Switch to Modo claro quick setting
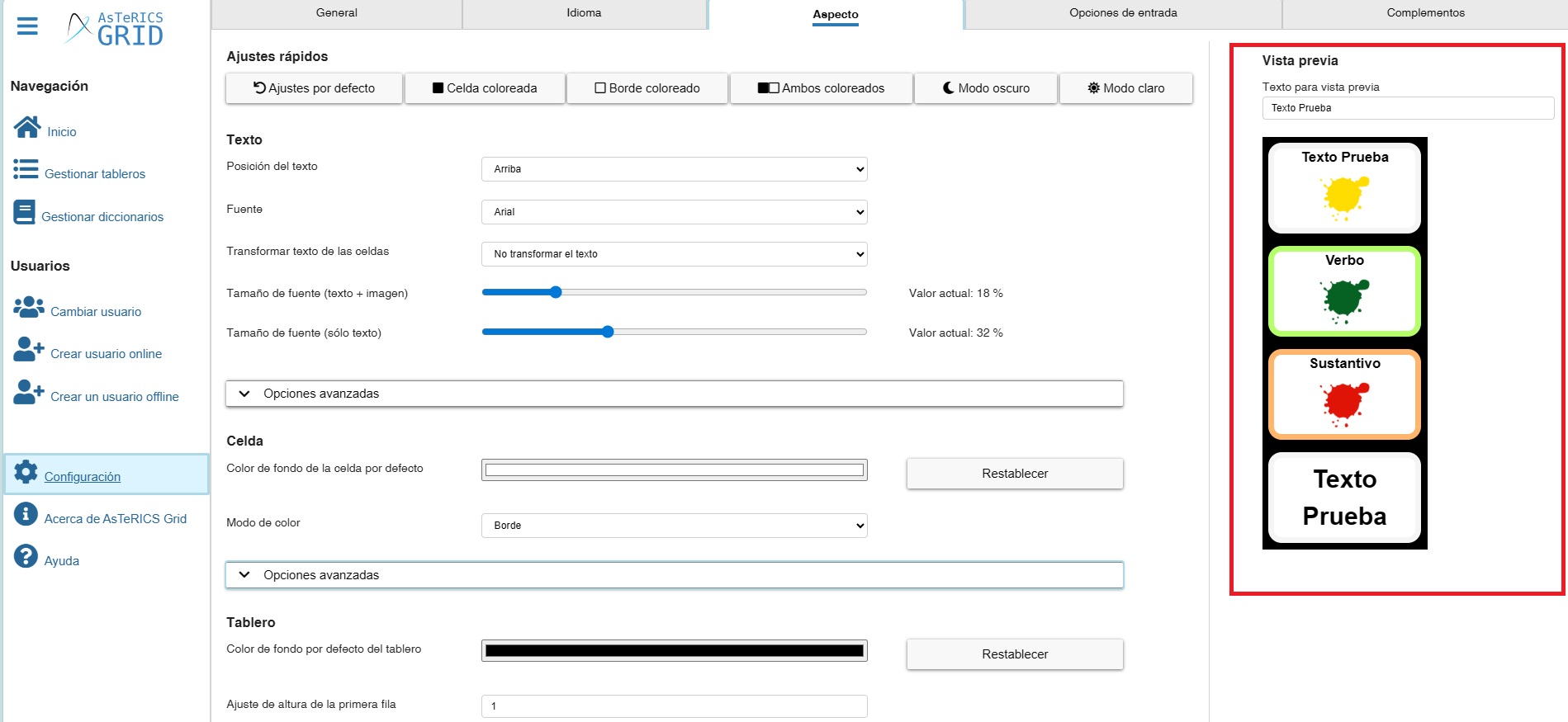The width and height of the screenshot is (1568, 722). [x=1125, y=88]
